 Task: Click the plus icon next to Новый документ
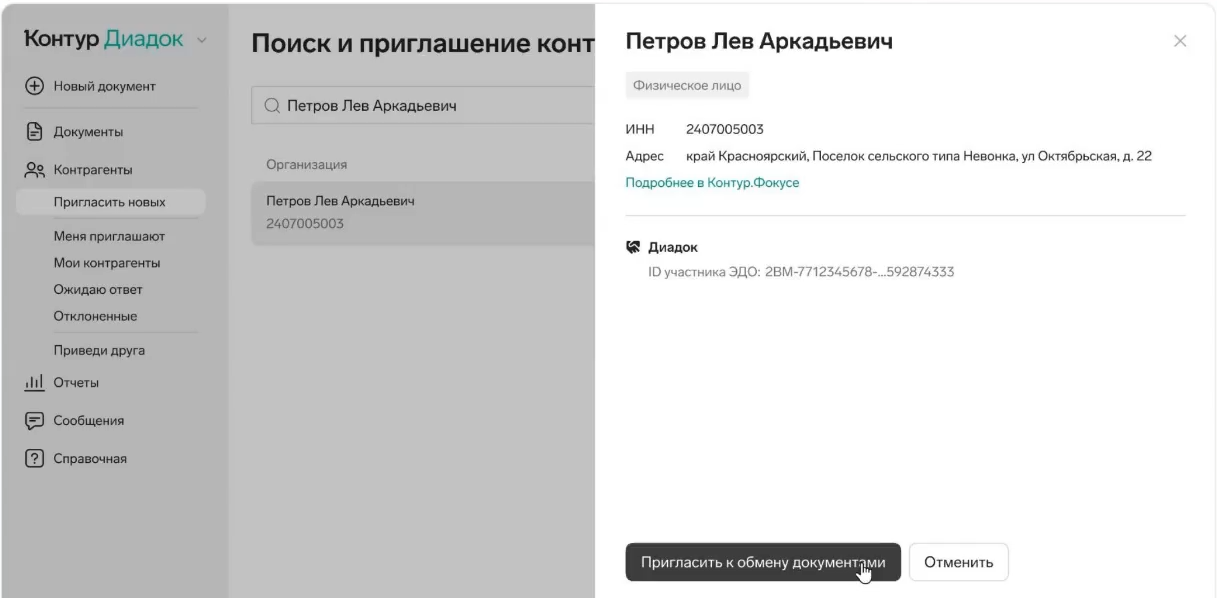(x=33, y=86)
